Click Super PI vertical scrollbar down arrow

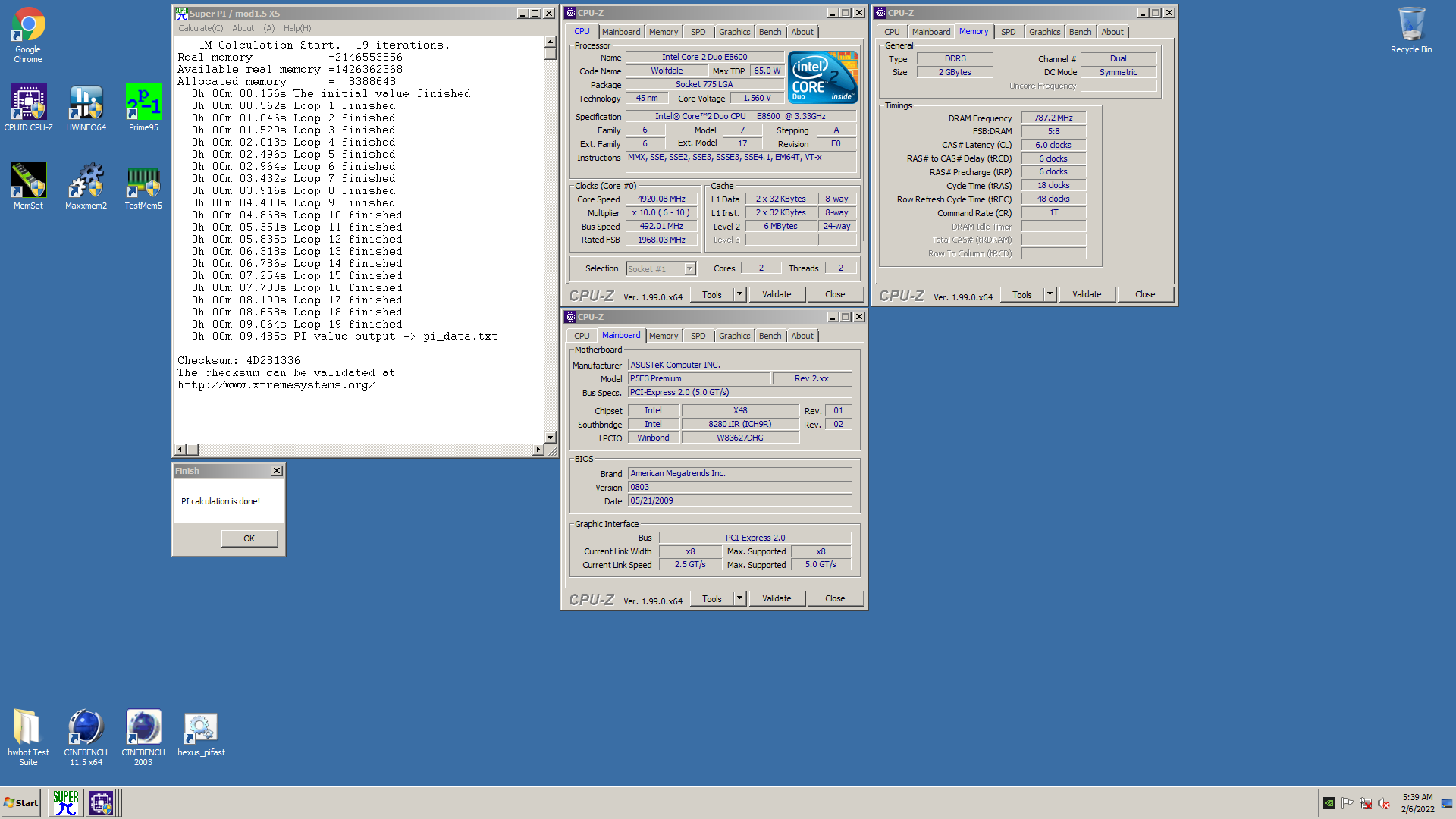[551, 438]
